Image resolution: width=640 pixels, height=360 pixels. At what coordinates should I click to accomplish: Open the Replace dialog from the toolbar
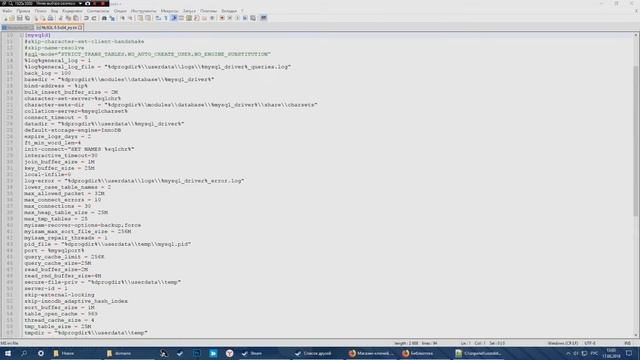[x=112, y=18]
